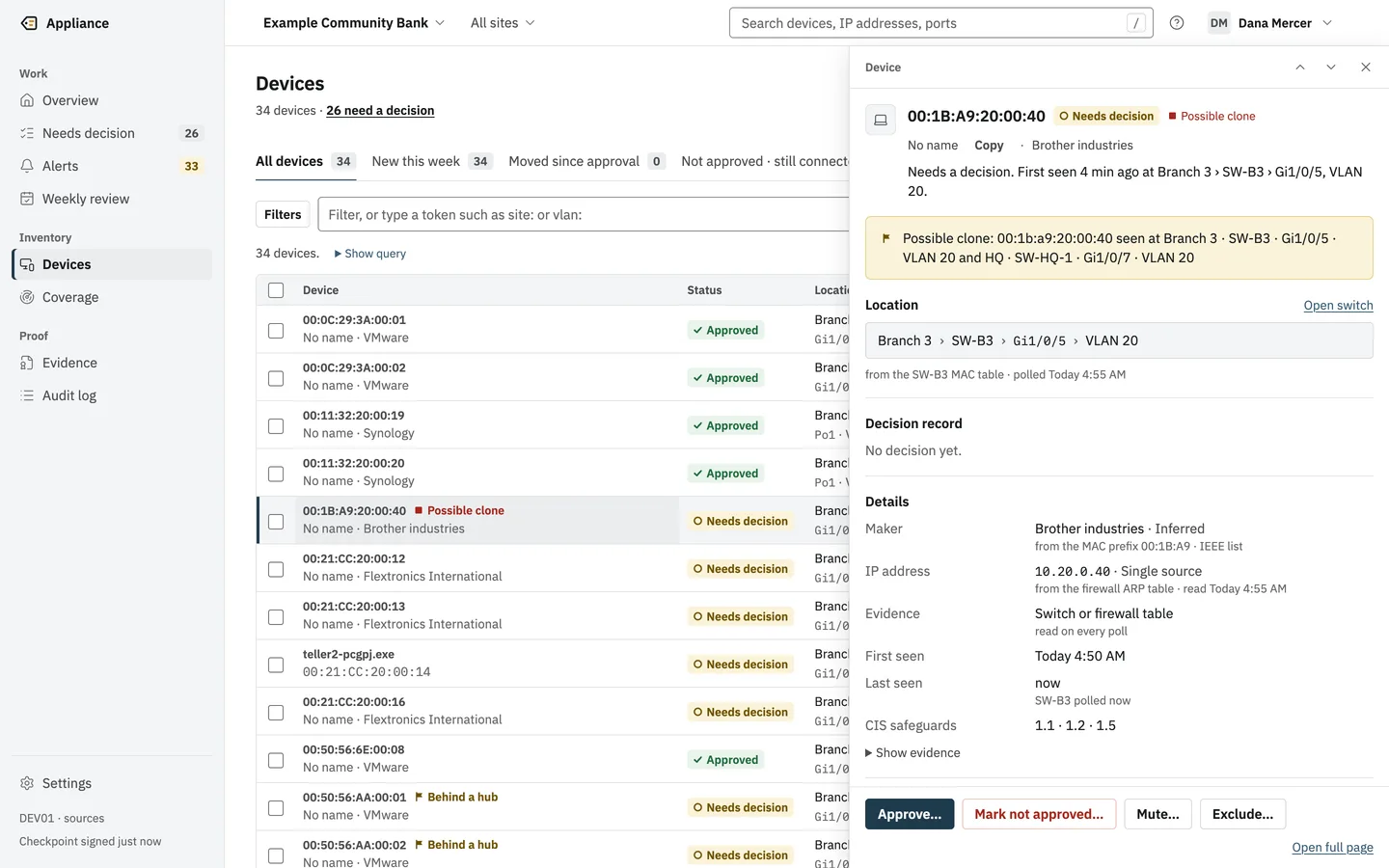Open the Example Community Bank dropdown
The height and width of the screenshot is (868, 1389).
pyautogui.click(x=353, y=23)
